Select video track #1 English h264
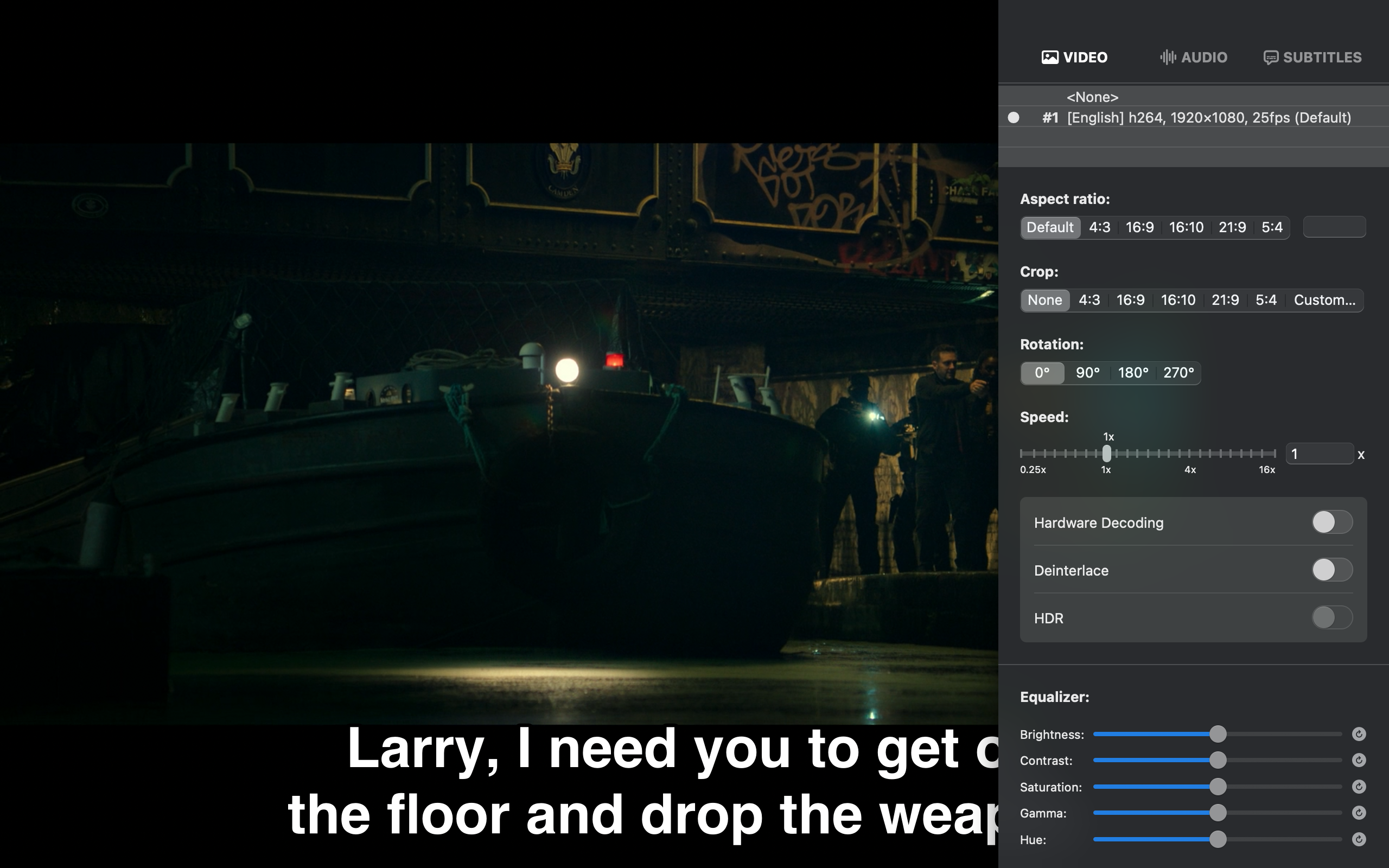1389x868 pixels. (x=1193, y=118)
